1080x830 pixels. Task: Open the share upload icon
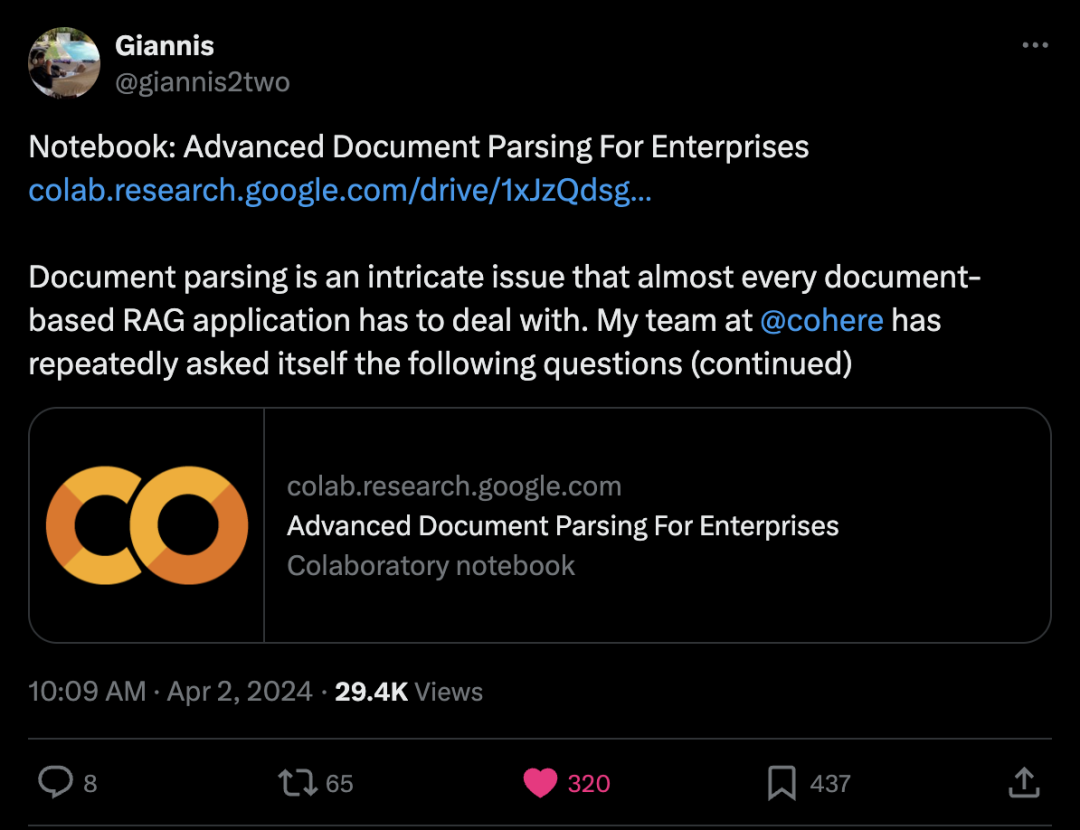pyautogui.click(x=1024, y=782)
